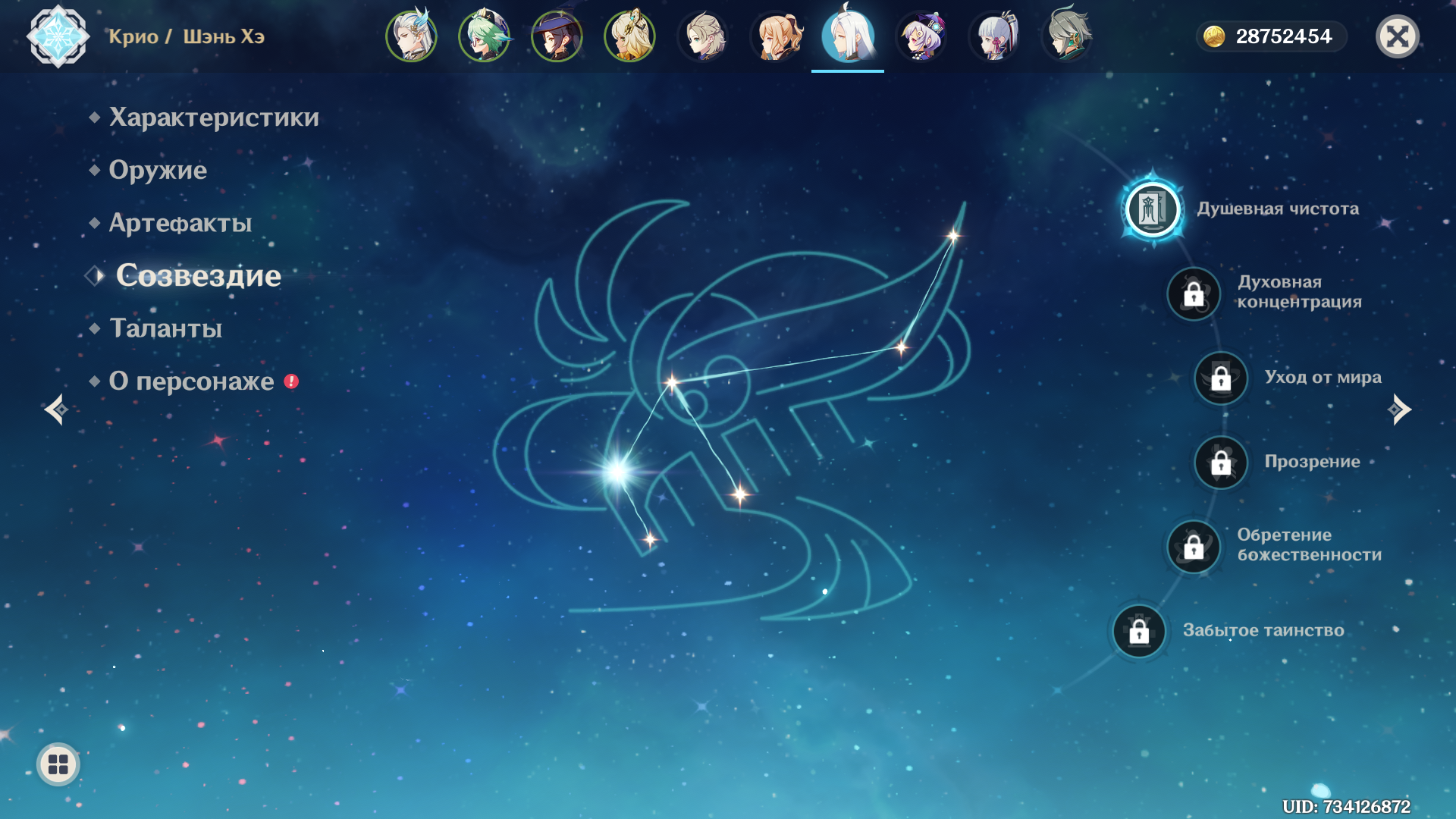Select locked Уход от мира constellation node
Viewport: 1456px width, 819px height.
point(1221,378)
